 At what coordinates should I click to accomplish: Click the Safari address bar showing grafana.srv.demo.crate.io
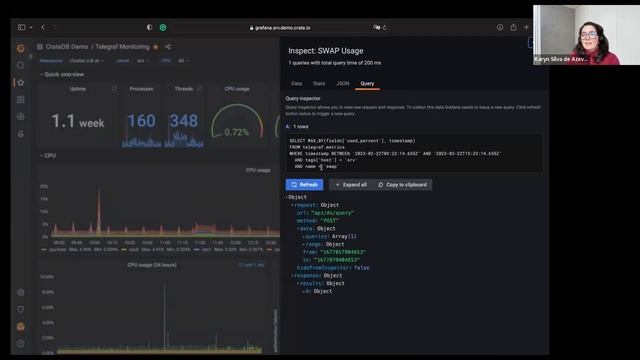tap(280, 28)
